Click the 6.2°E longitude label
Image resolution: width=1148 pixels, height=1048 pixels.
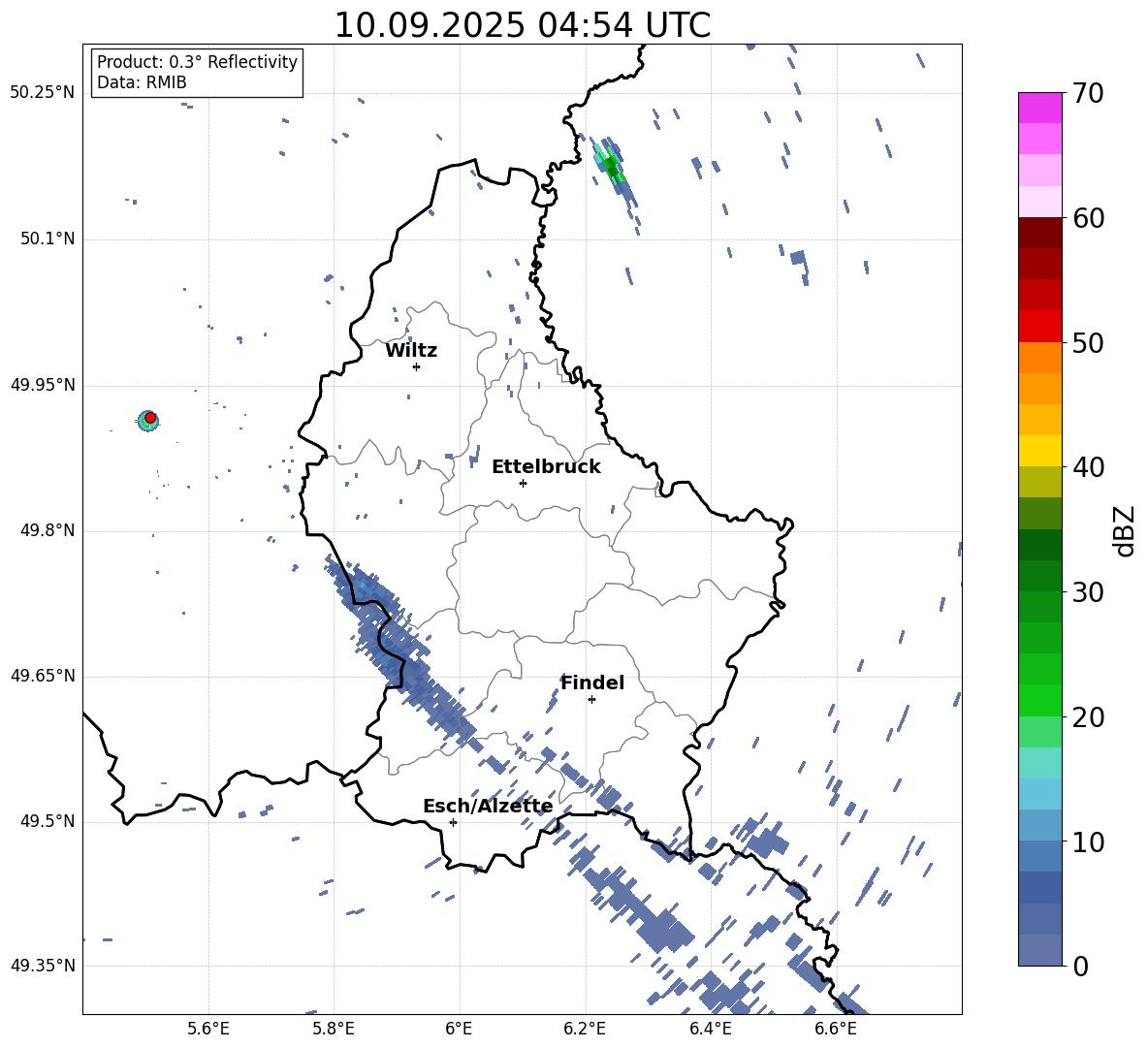[585, 1029]
